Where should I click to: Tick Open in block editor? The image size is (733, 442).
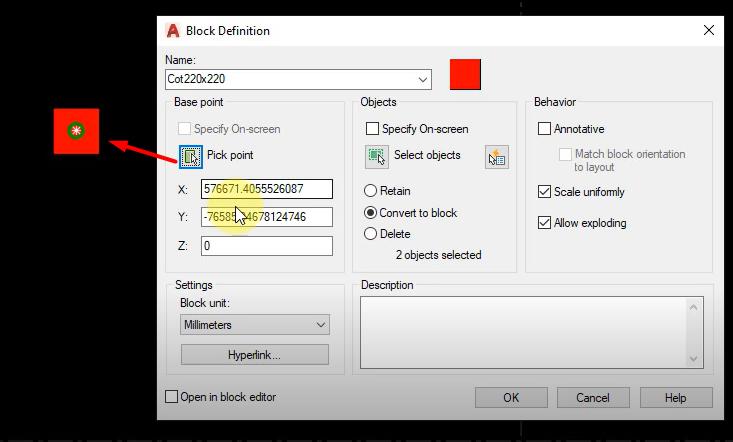(172, 397)
